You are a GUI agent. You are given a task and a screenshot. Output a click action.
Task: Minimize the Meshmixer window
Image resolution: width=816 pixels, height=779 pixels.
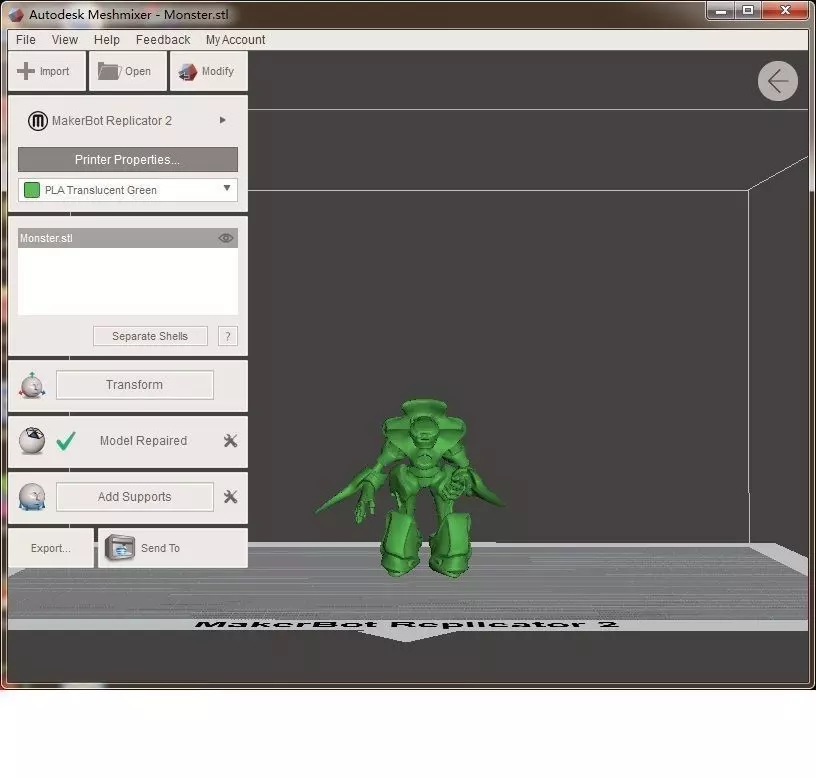click(720, 10)
